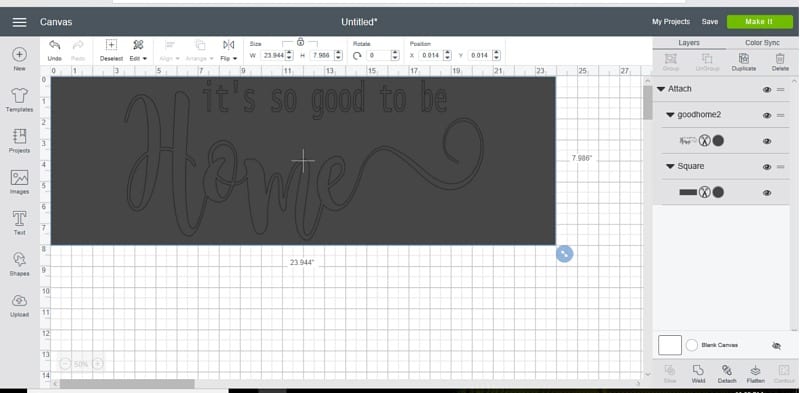The width and height of the screenshot is (800, 393).
Task: Switch to the Color Sync tab
Action: [x=762, y=43]
